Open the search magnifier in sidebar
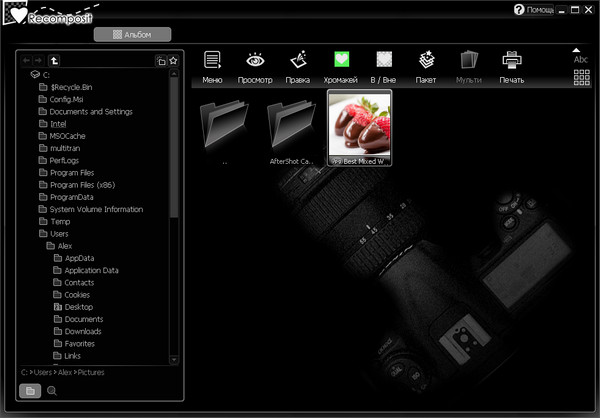The image size is (600, 418). click(52, 391)
